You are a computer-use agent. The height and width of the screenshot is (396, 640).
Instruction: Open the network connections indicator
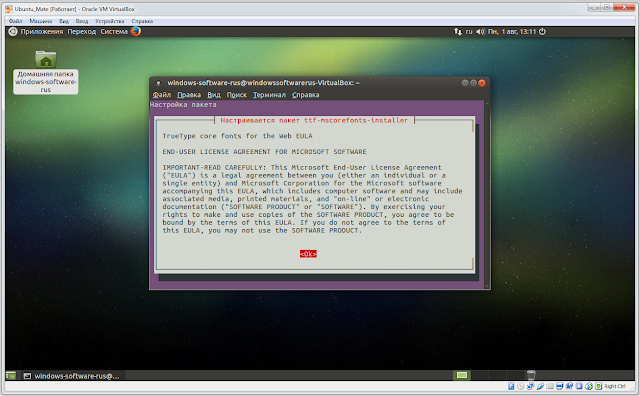458,31
